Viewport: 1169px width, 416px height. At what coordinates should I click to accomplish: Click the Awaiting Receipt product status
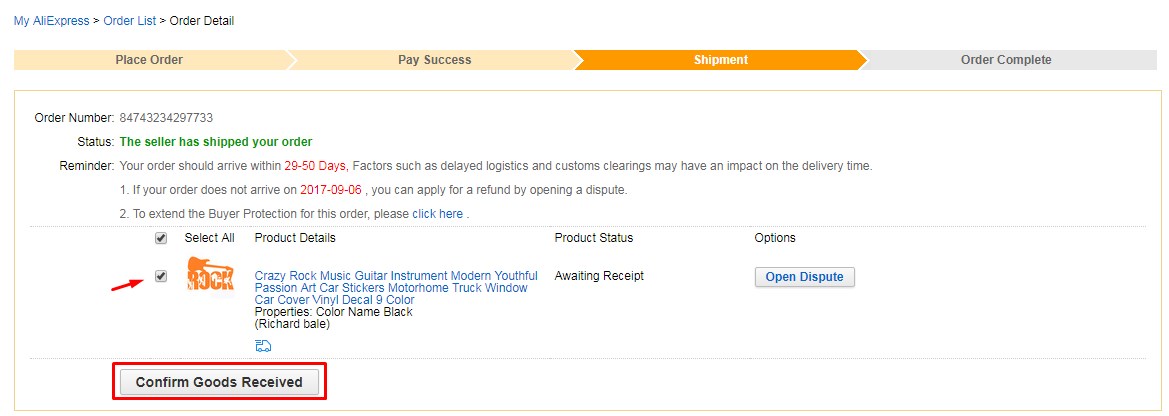pos(599,276)
